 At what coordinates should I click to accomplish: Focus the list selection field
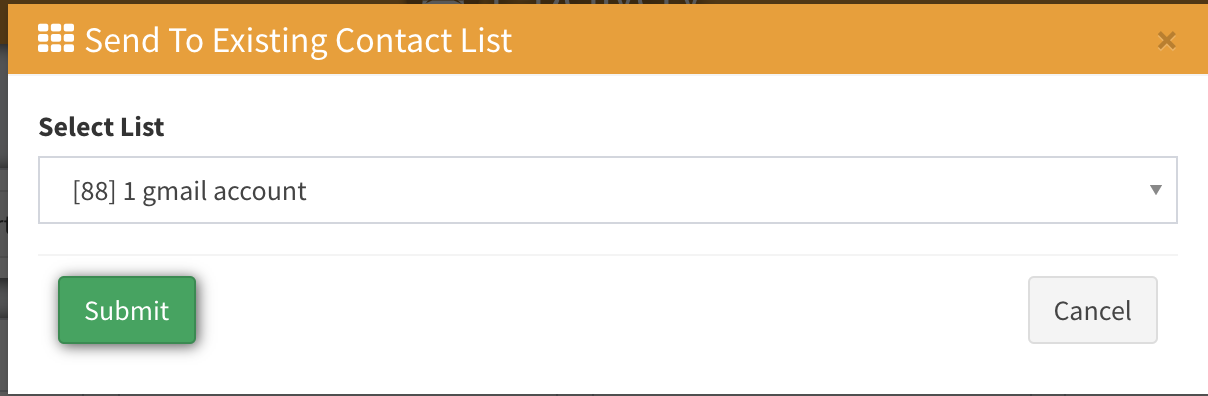[x=608, y=189]
